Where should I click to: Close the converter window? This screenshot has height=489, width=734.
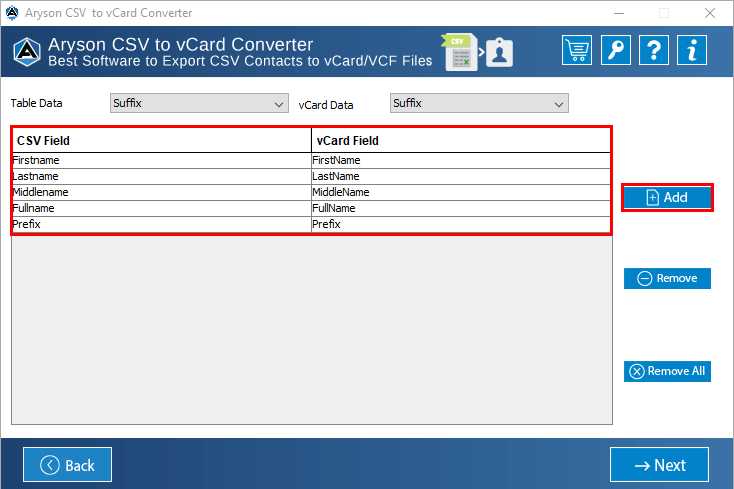[x=710, y=13]
